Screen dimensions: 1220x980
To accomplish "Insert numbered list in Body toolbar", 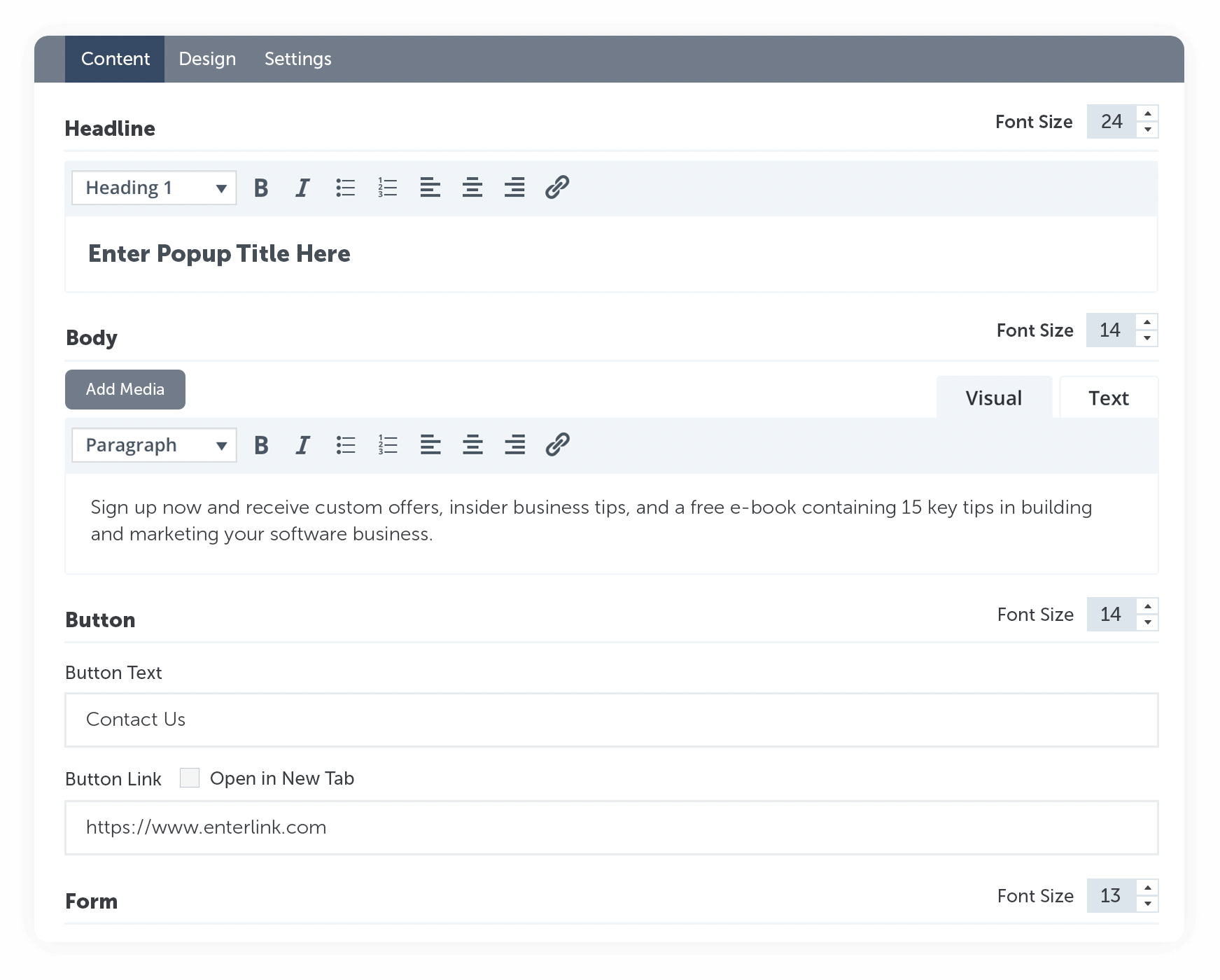I will (388, 445).
